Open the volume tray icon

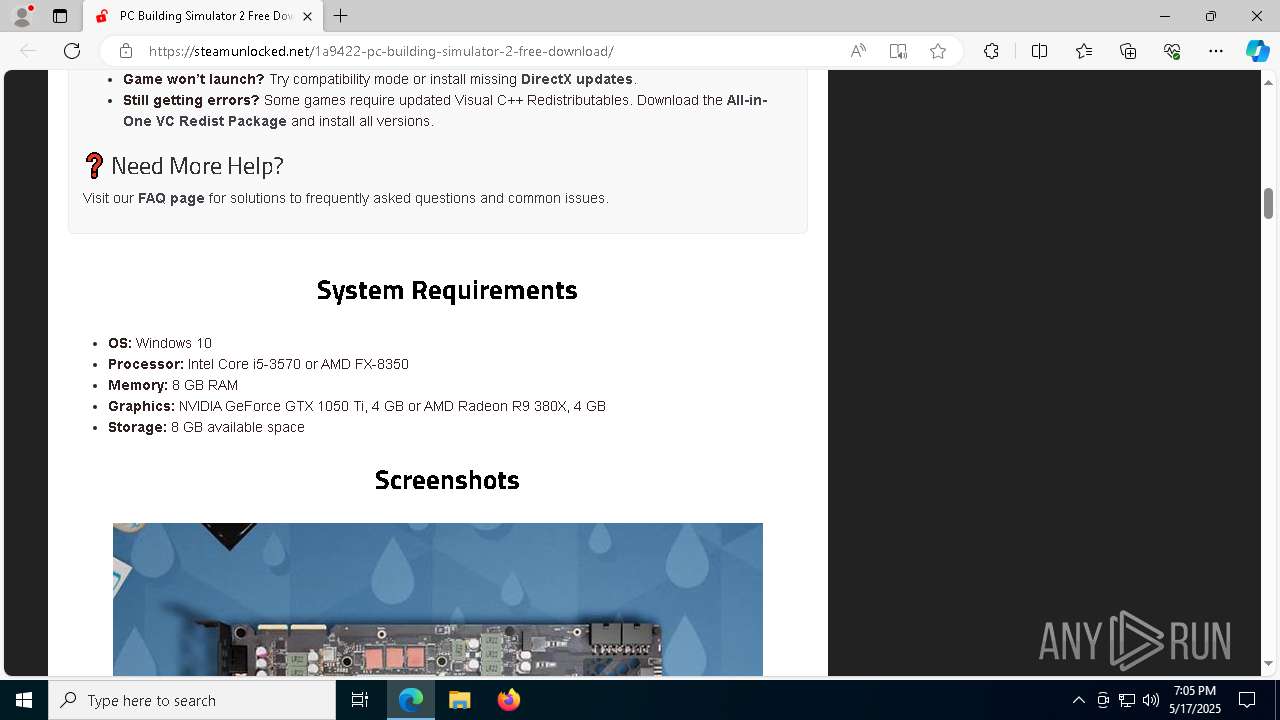click(1151, 700)
